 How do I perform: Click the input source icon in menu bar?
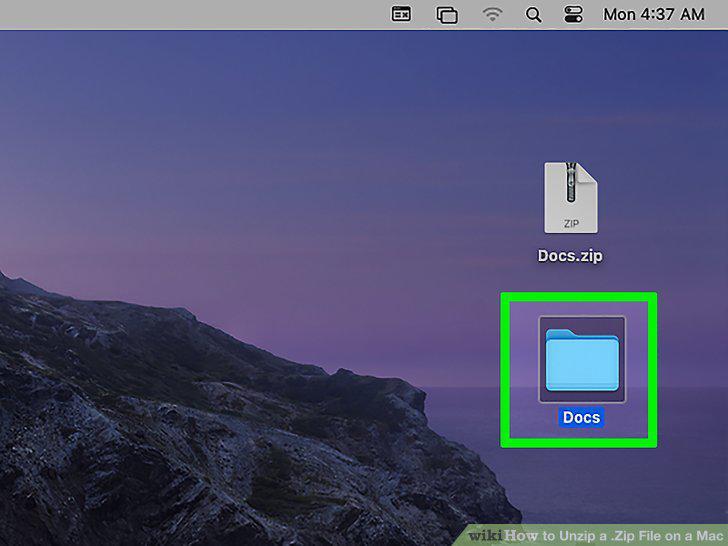[x=401, y=14]
